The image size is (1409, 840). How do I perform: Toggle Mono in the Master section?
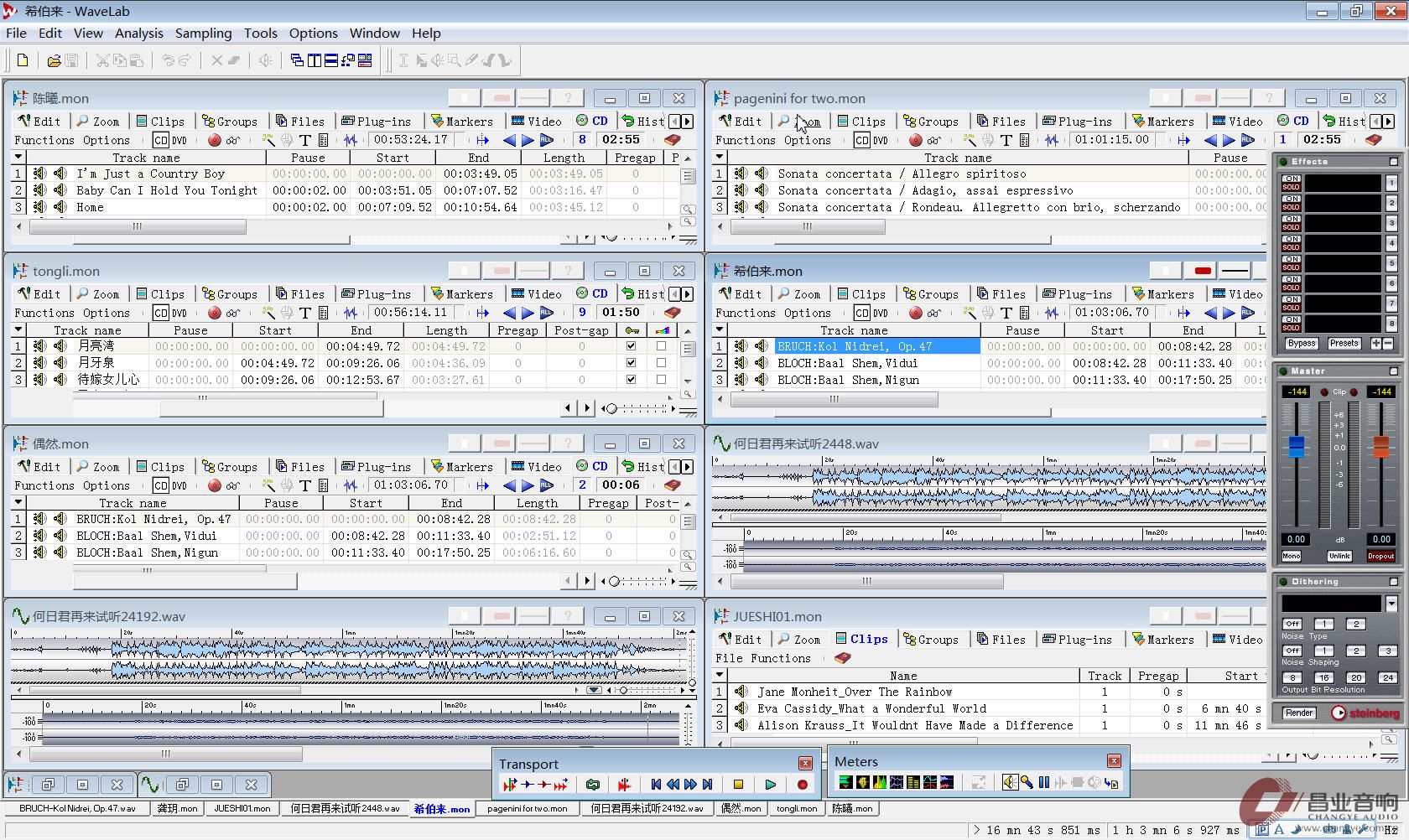(1291, 556)
